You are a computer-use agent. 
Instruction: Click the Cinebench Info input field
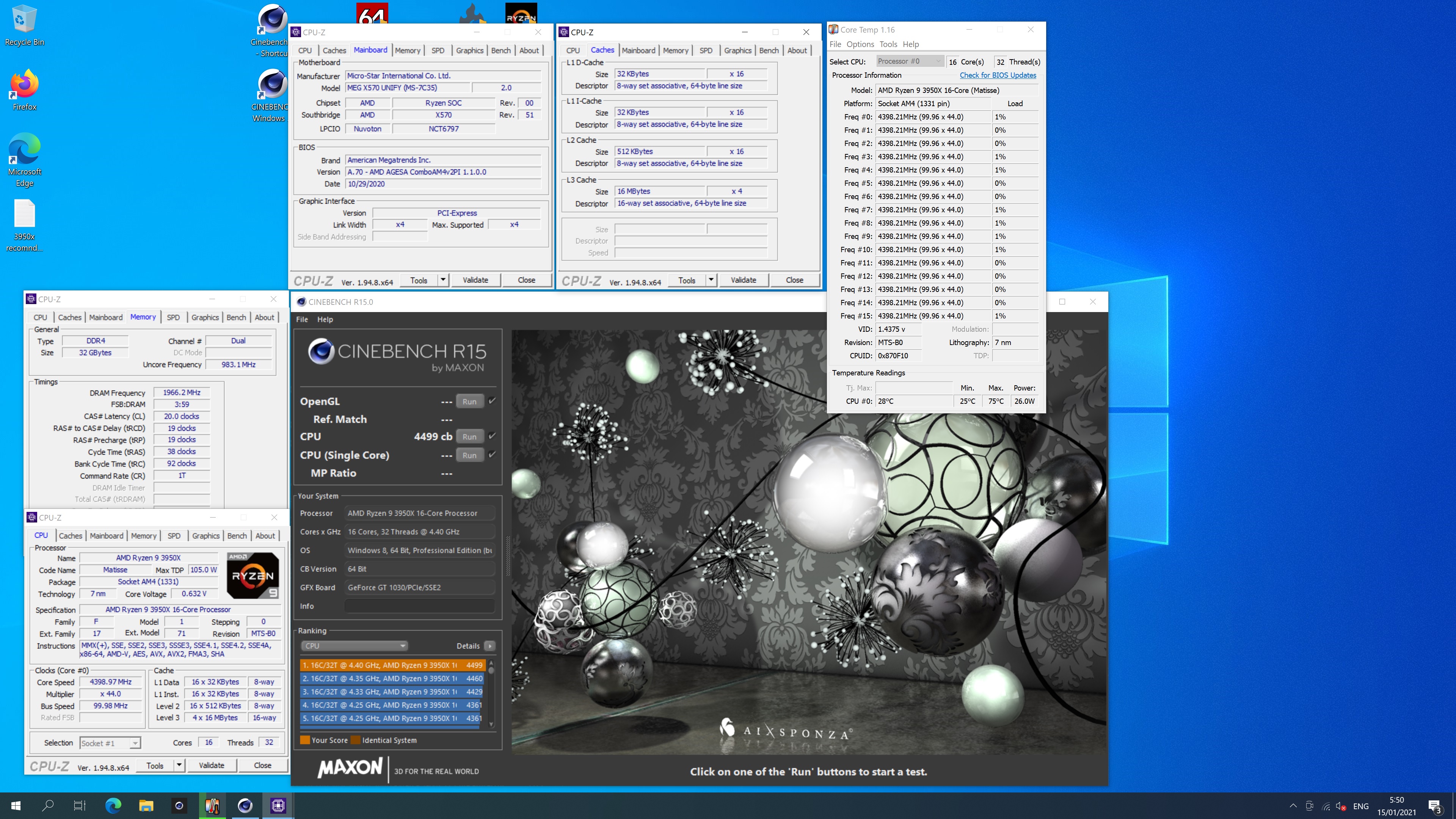click(419, 606)
